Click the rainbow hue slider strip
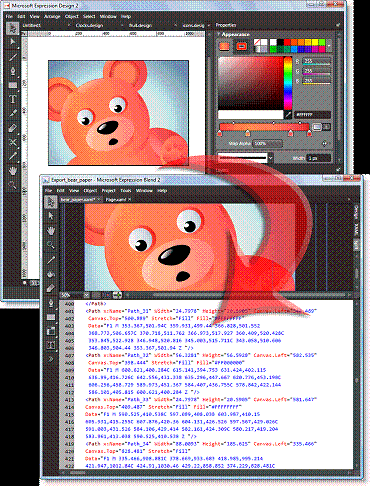This screenshot has width=370, height=486. point(288,83)
